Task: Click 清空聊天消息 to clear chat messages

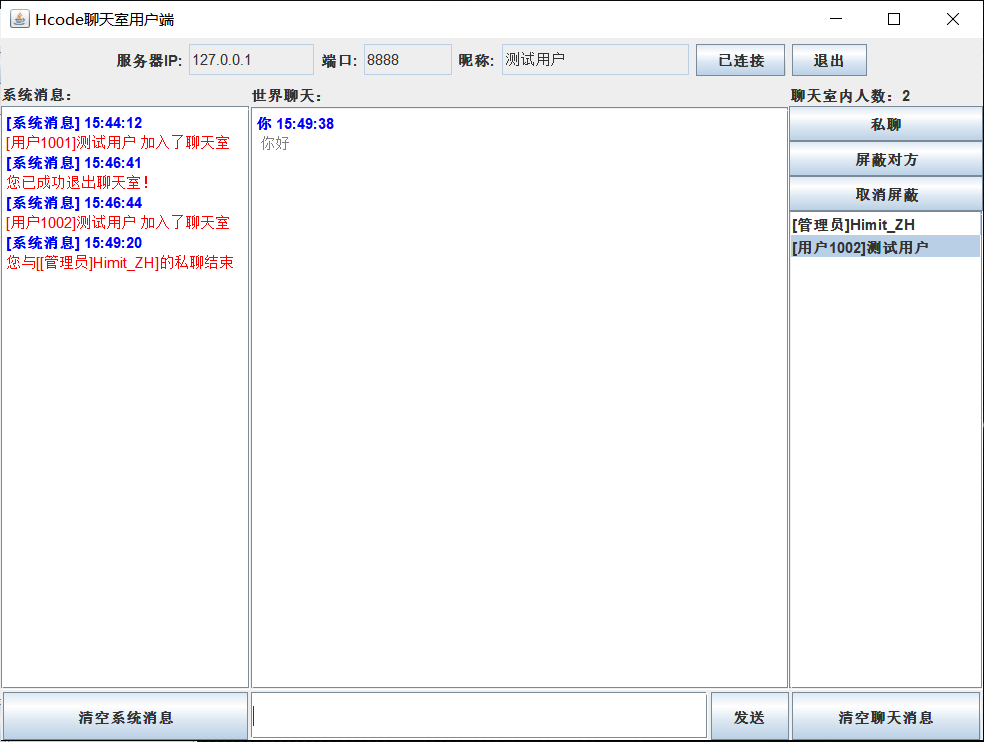Action: [x=884, y=715]
